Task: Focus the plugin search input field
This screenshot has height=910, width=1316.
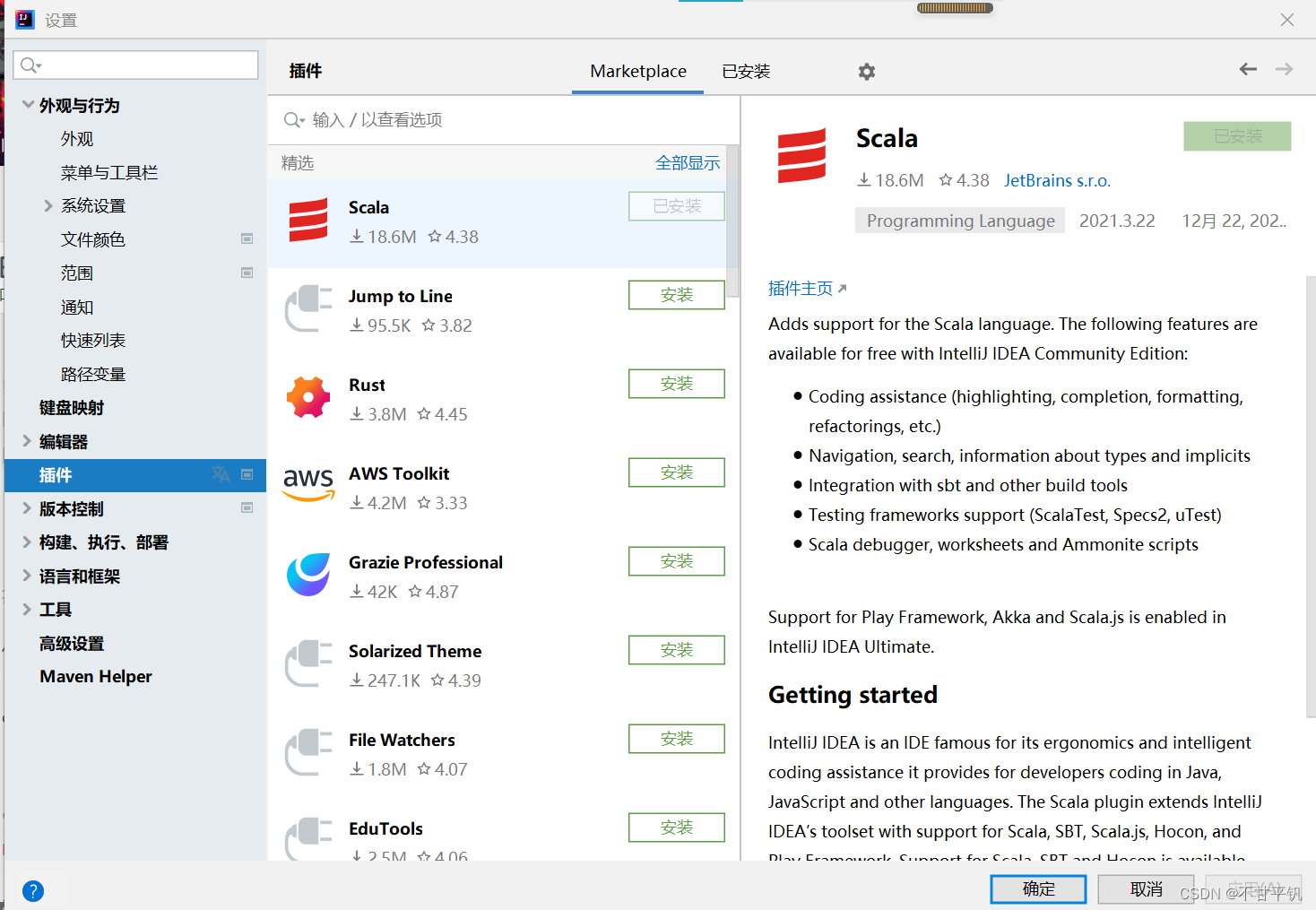Action: pyautogui.click(x=503, y=120)
